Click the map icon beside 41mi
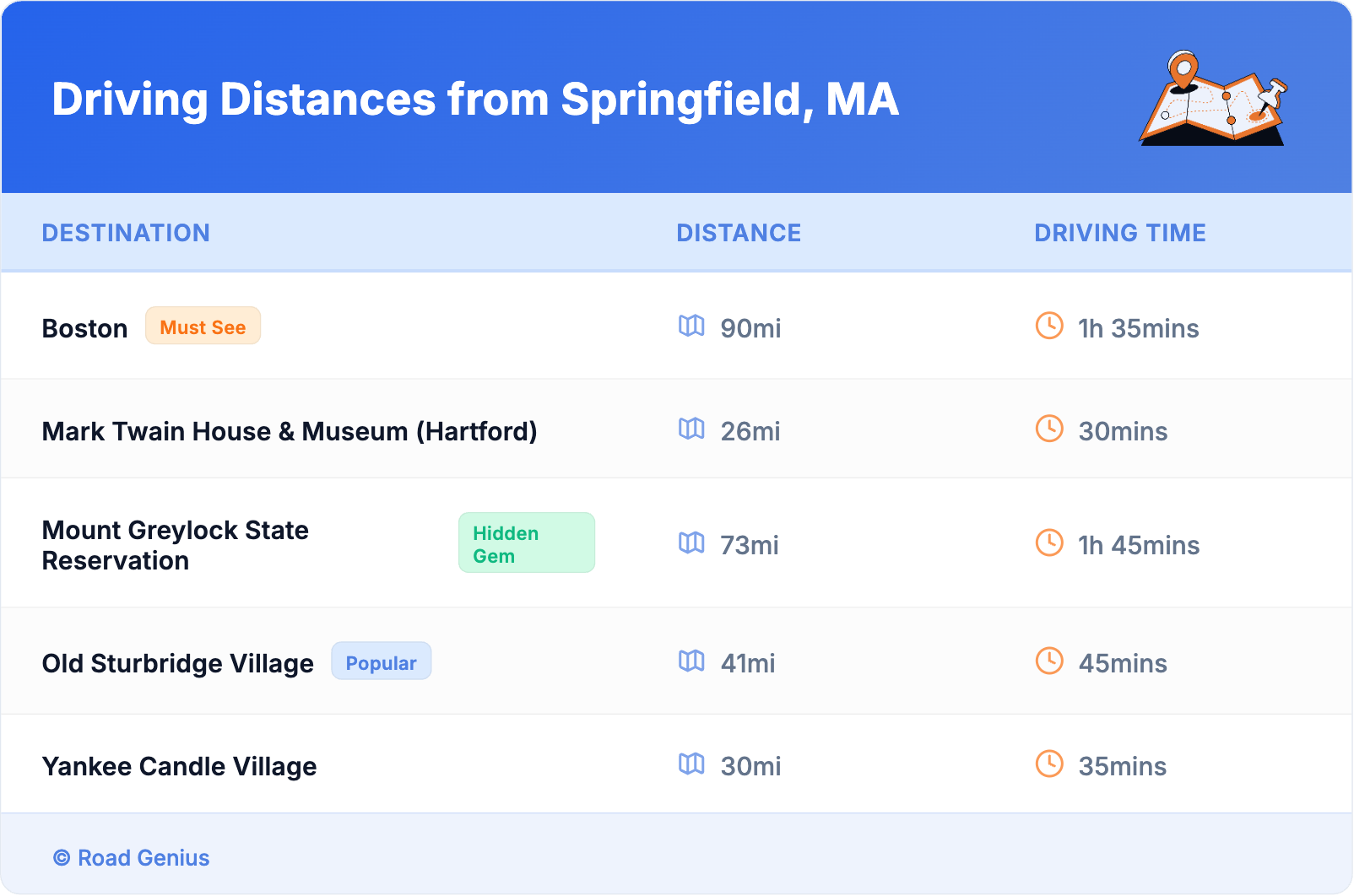 (x=691, y=661)
